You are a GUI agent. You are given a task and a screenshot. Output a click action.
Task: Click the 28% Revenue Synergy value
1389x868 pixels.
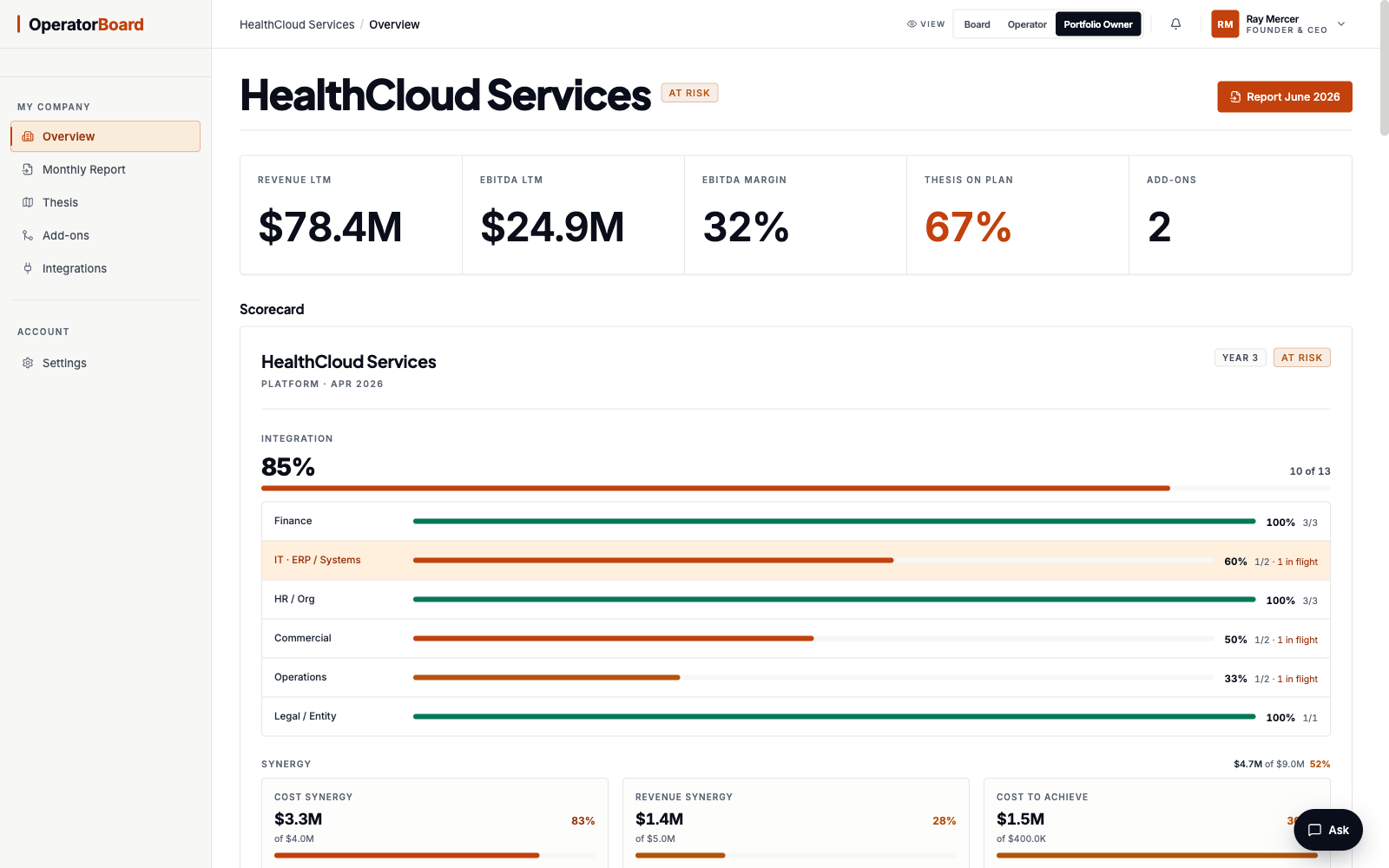(945, 821)
